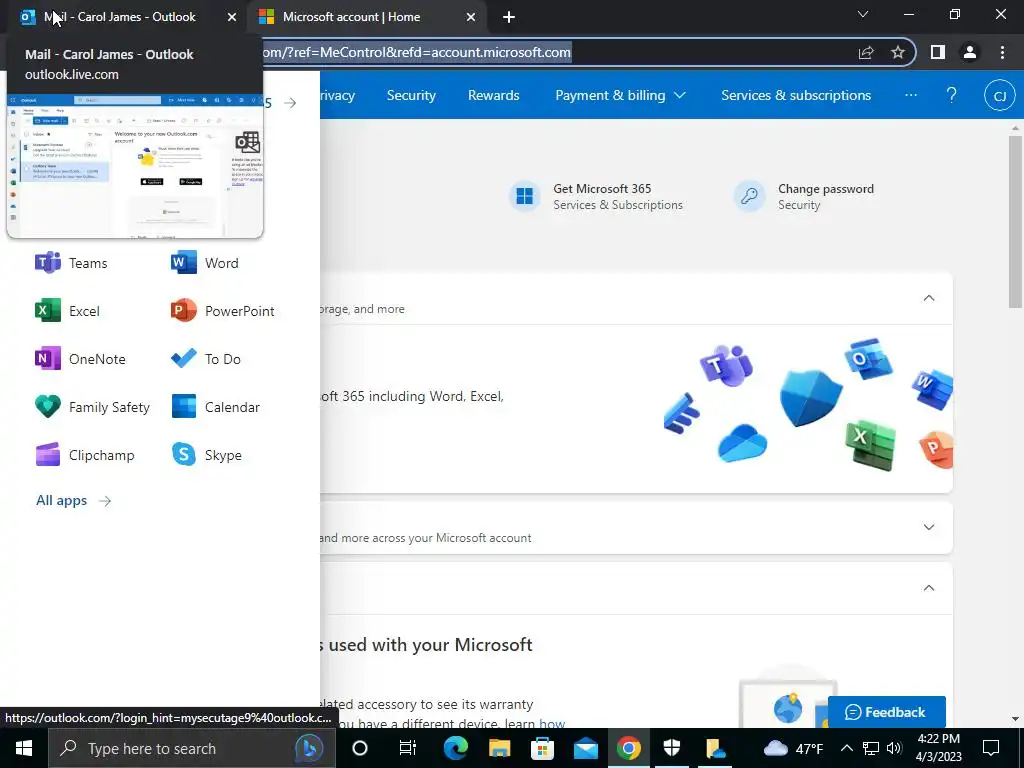This screenshot has height=768, width=1024.
Task: Click the taskbar search box
Action: [x=192, y=748]
